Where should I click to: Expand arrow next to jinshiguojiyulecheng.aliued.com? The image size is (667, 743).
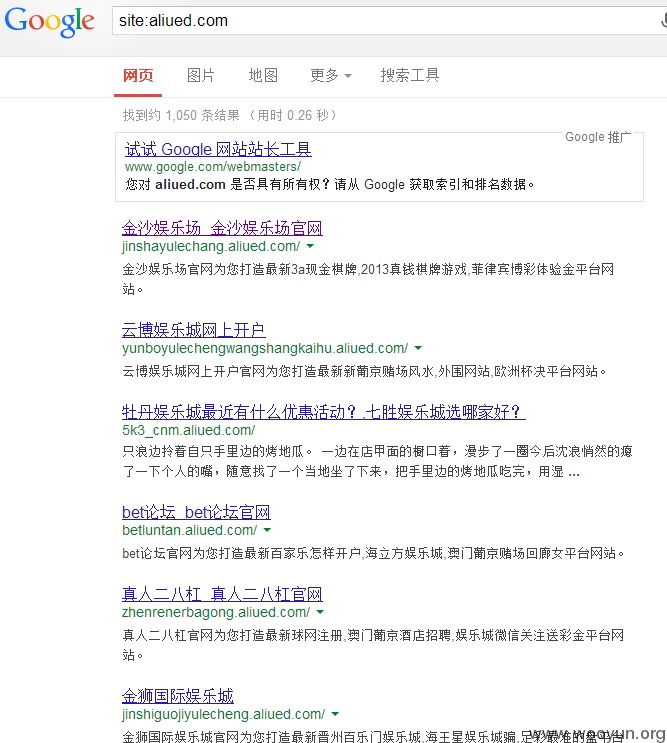coord(335,714)
